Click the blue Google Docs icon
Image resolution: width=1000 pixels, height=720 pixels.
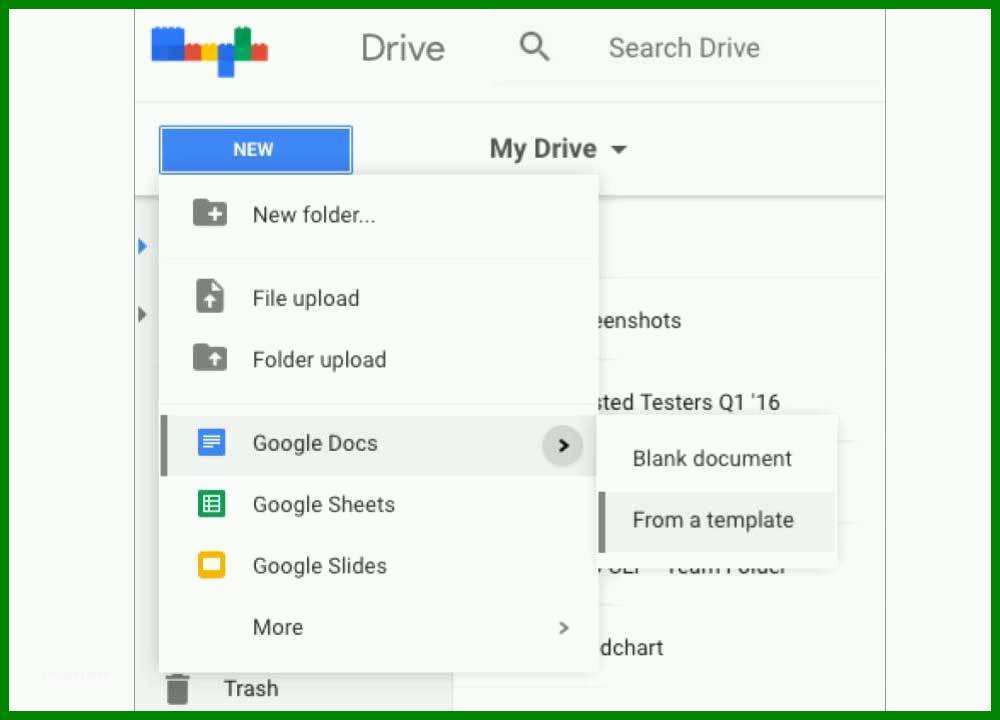[211, 442]
